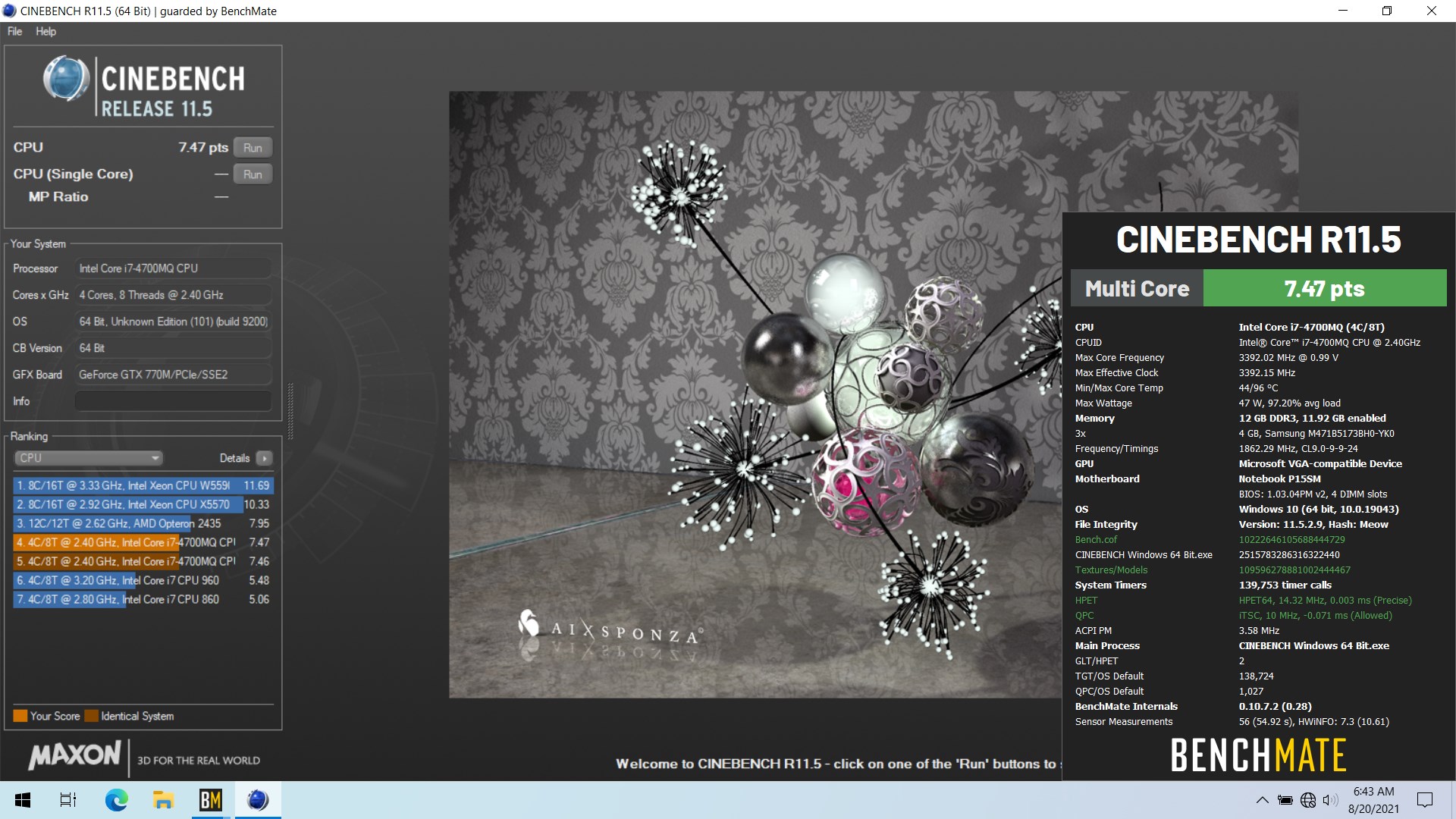Click the volume speaker tray icon
This screenshot has width=1456, height=819.
pyautogui.click(x=1330, y=800)
